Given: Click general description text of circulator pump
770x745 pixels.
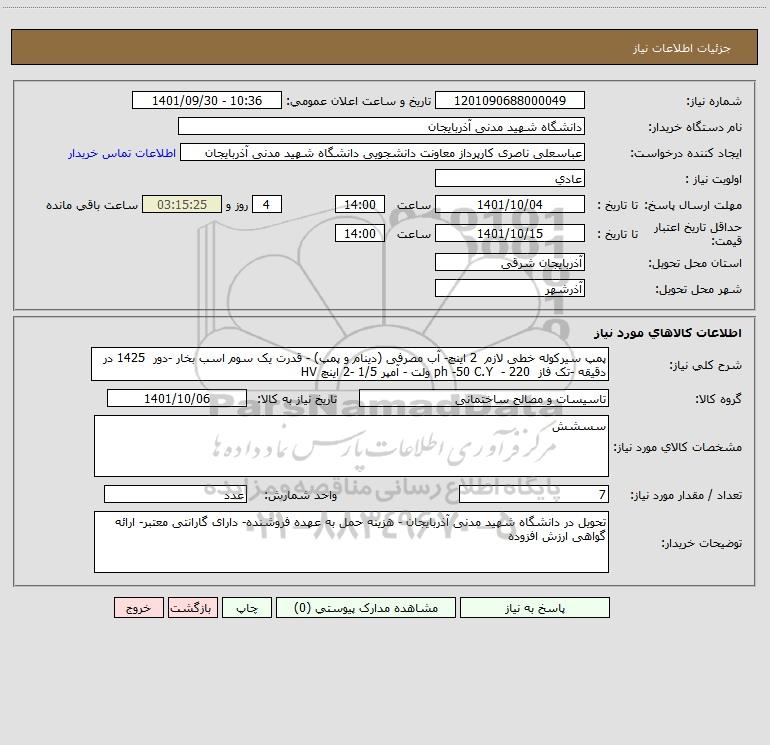Looking at the screenshot, I should click(350, 364).
